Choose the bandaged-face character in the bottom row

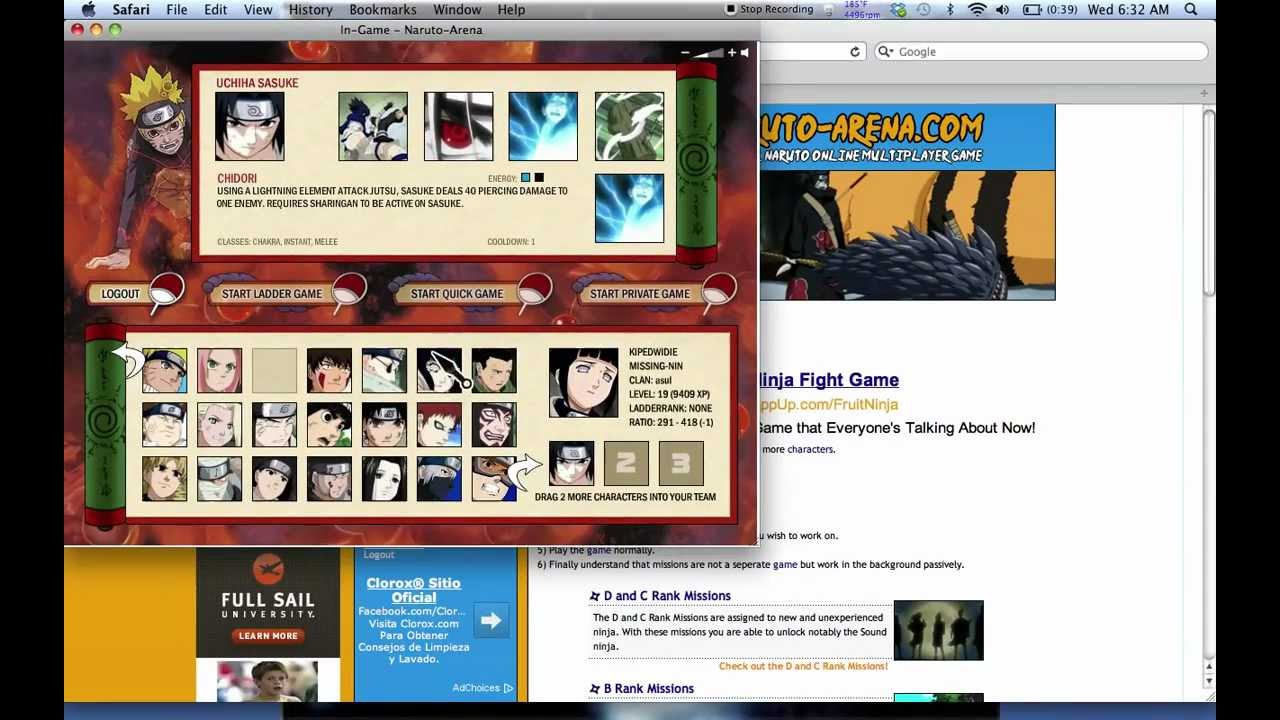point(220,479)
